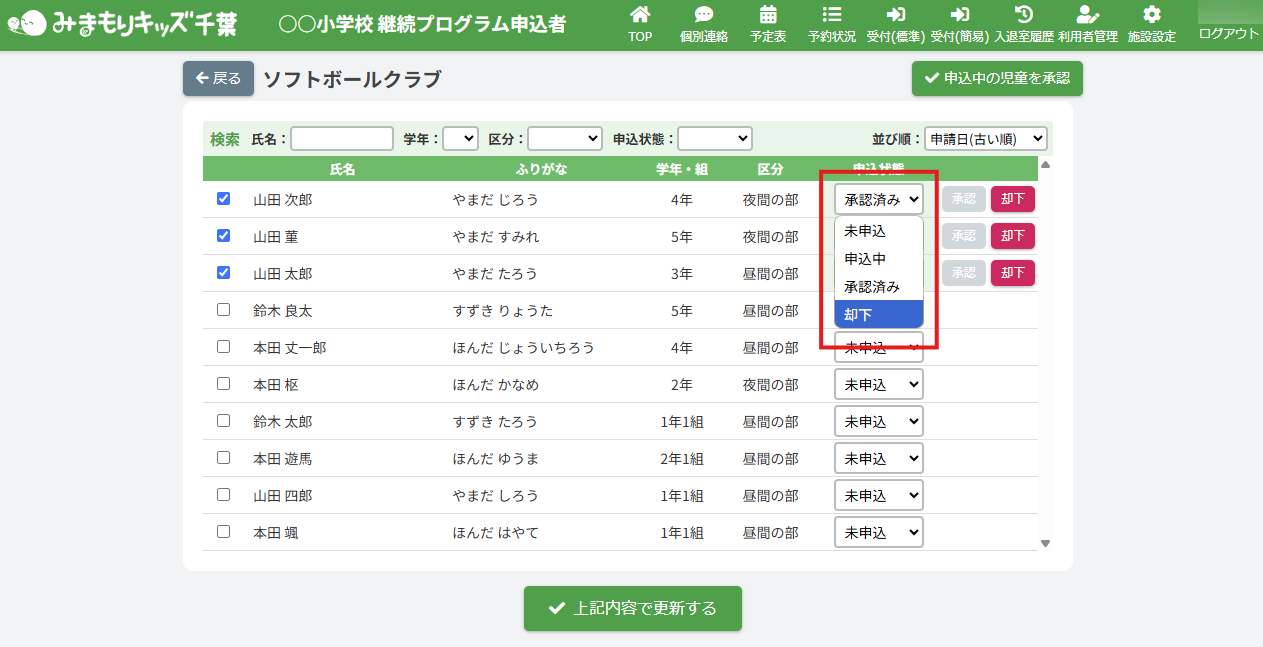The width and height of the screenshot is (1263, 647).
Task: Open status dropdown for 鈴木 太郎
Action: click(878, 422)
